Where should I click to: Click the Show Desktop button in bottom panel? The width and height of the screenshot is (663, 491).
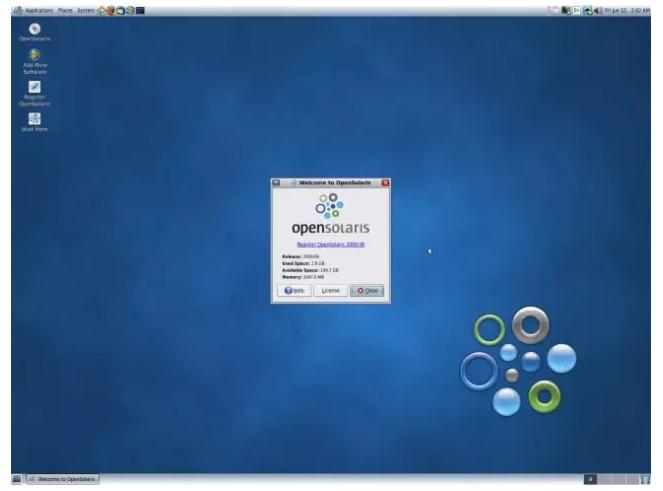click(17, 479)
